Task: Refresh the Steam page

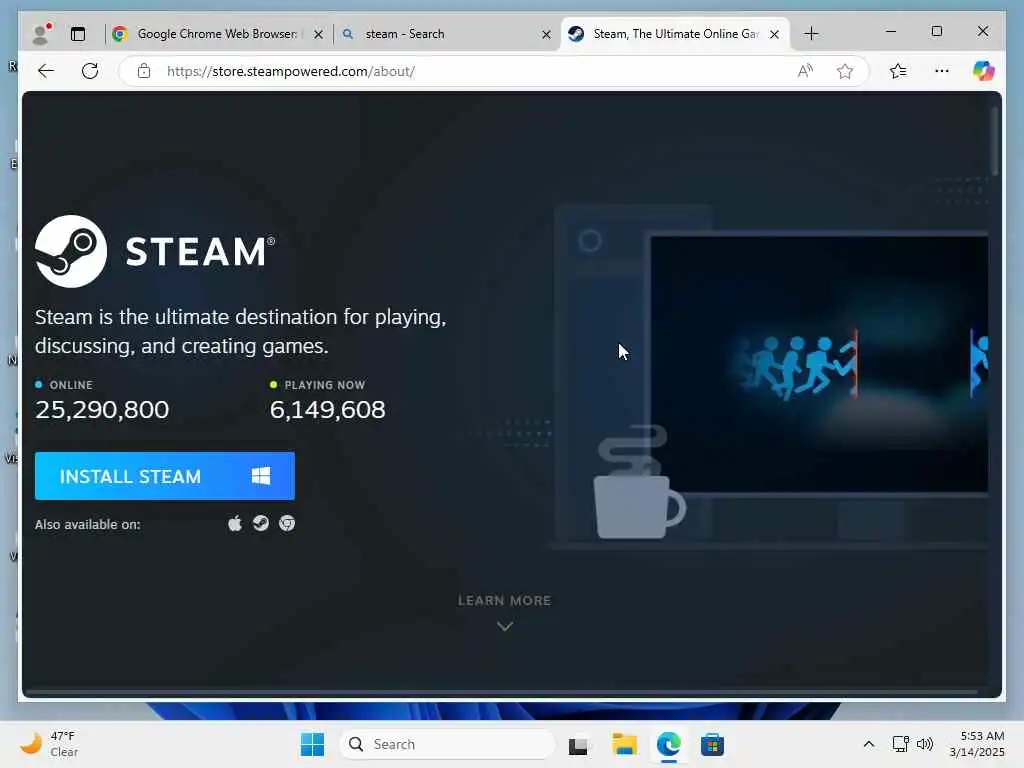Action: coord(90,71)
